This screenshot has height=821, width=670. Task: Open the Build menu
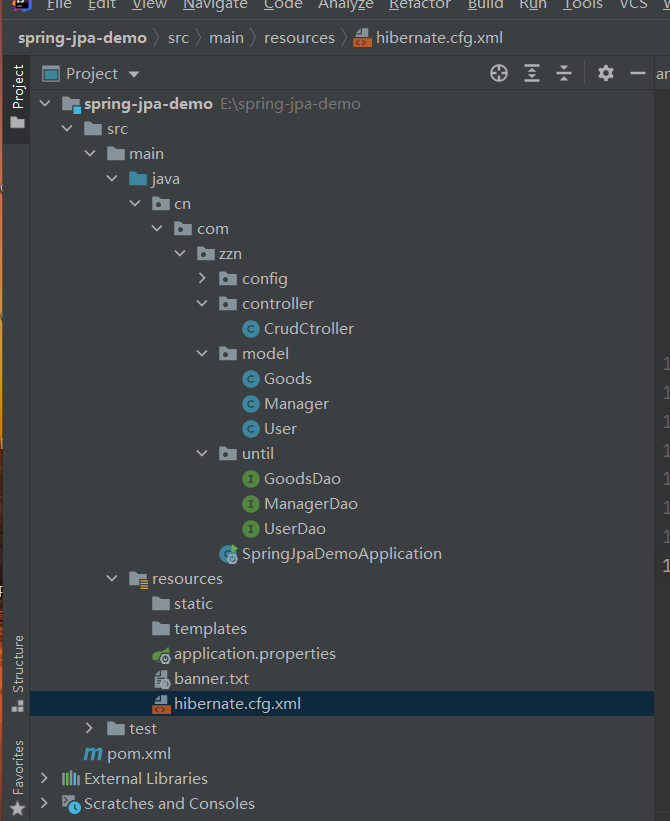[x=485, y=5]
